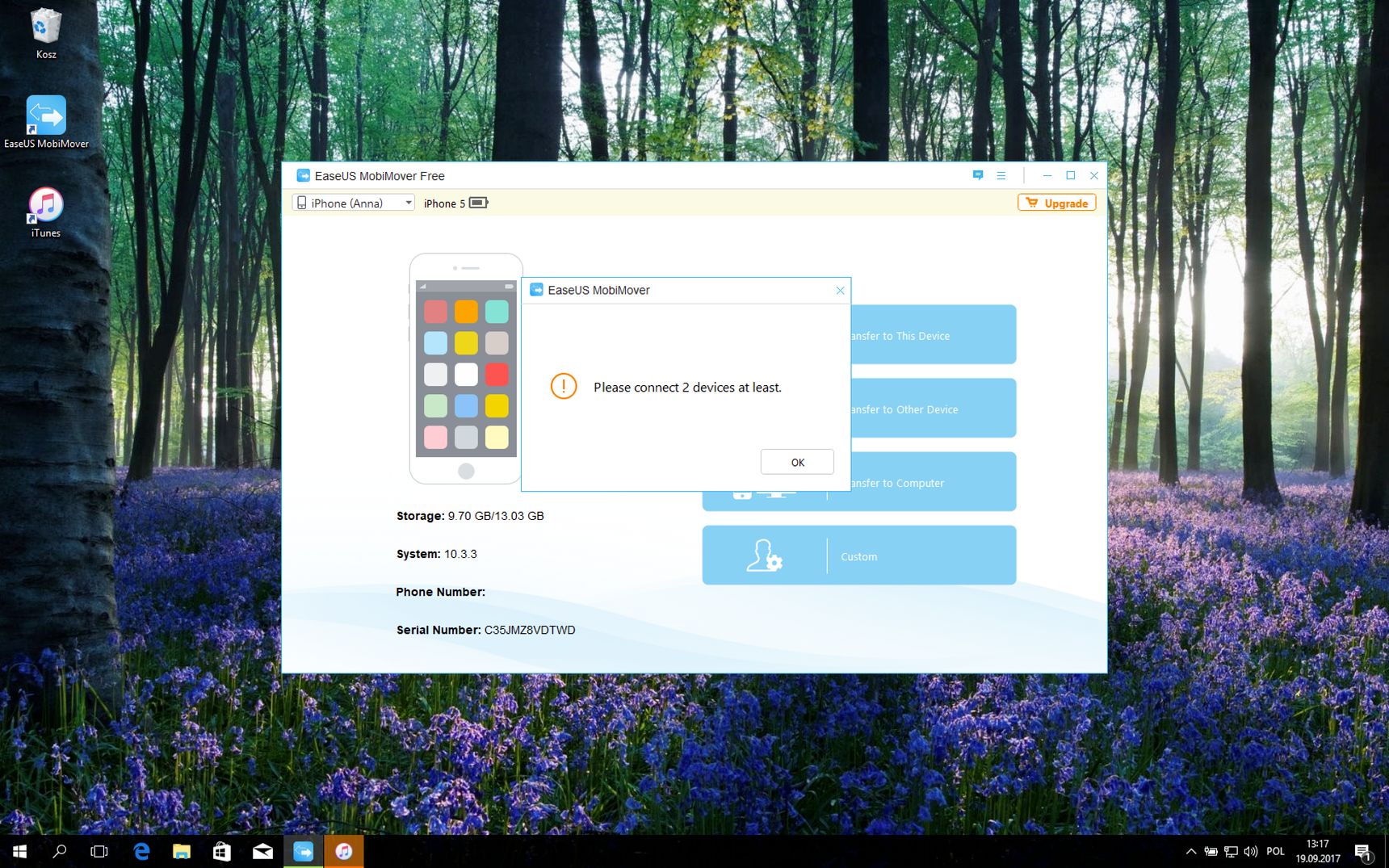Click the iPhone 5 battery indicator
This screenshot has height=868, width=1389.
[479, 203]
